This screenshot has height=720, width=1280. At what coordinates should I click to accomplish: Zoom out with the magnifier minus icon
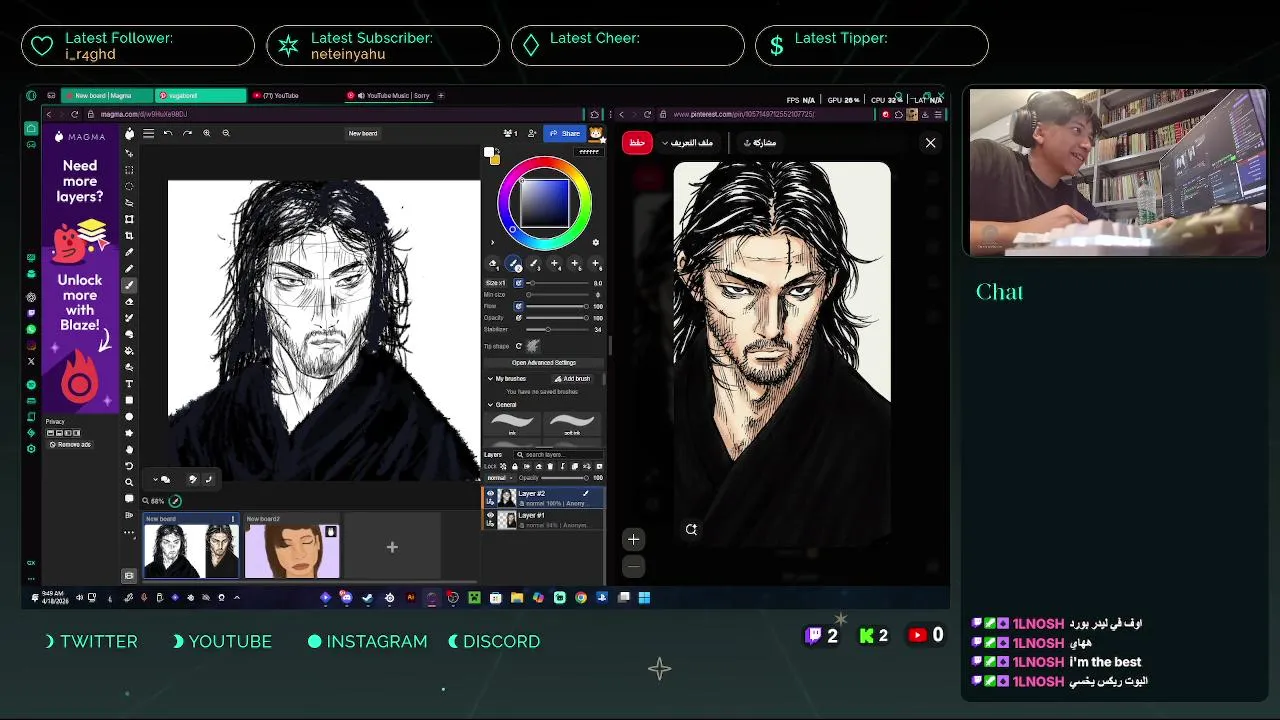tap(226, 133)
